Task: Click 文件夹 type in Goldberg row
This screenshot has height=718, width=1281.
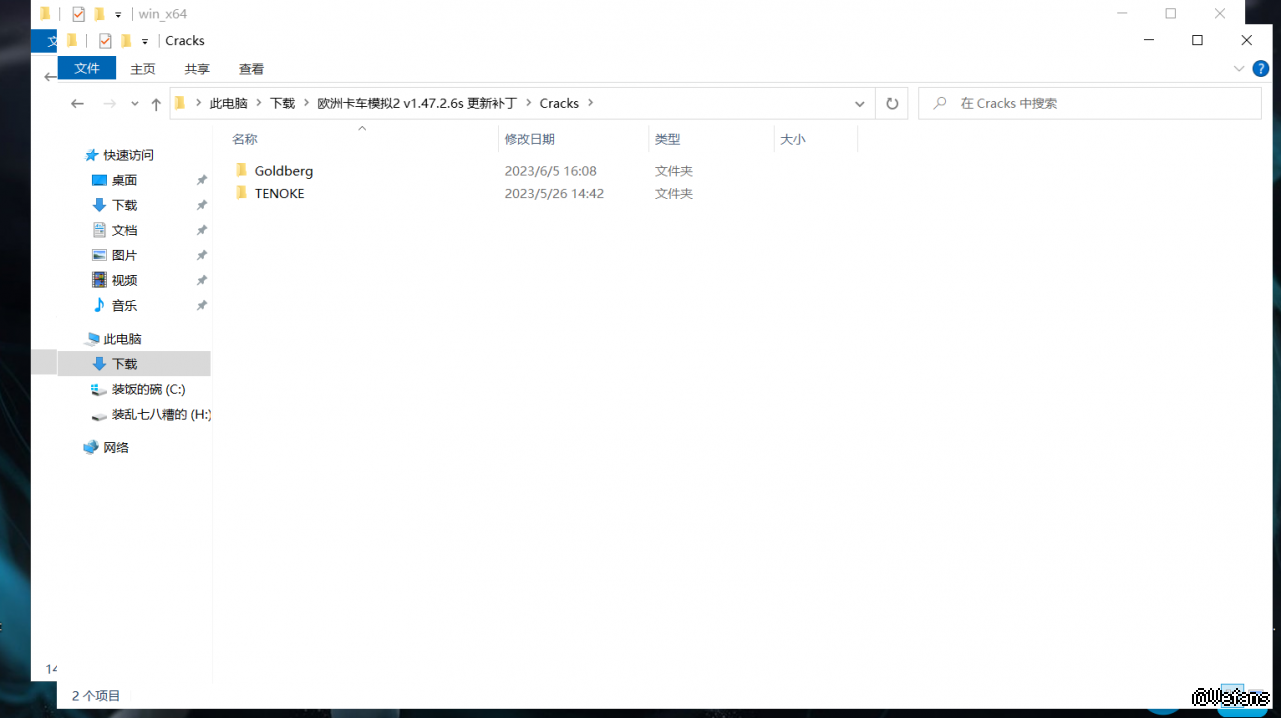Action: click(674, 171)
